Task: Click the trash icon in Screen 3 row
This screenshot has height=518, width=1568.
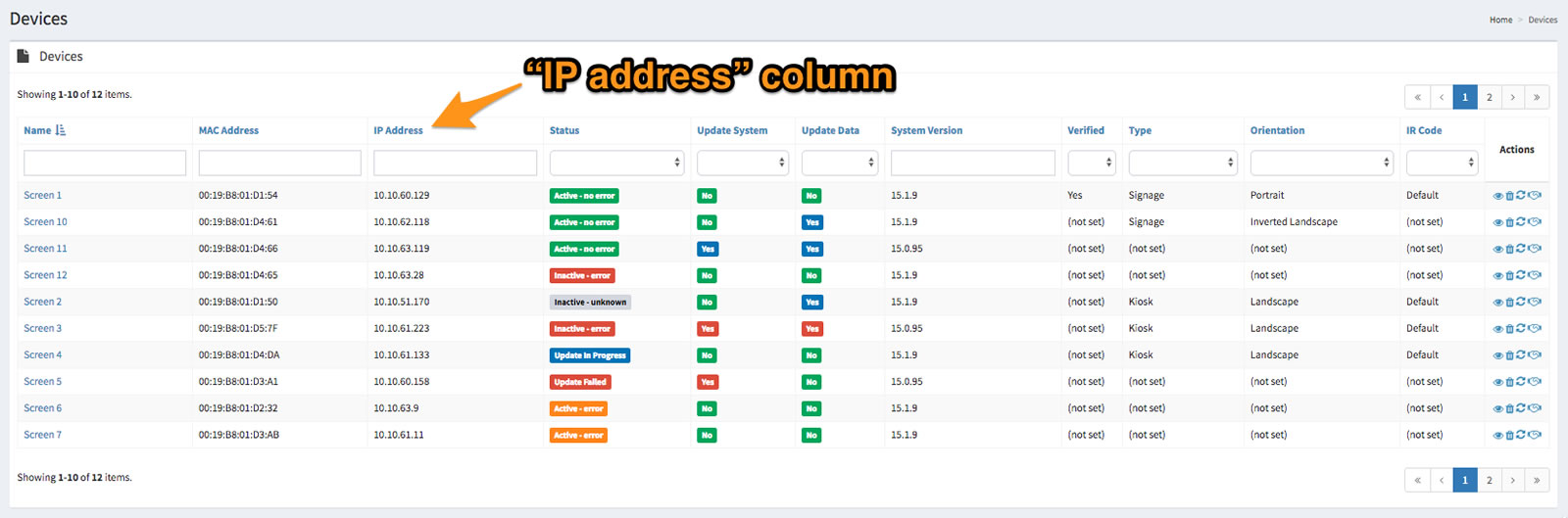Action: (1509, 328)
